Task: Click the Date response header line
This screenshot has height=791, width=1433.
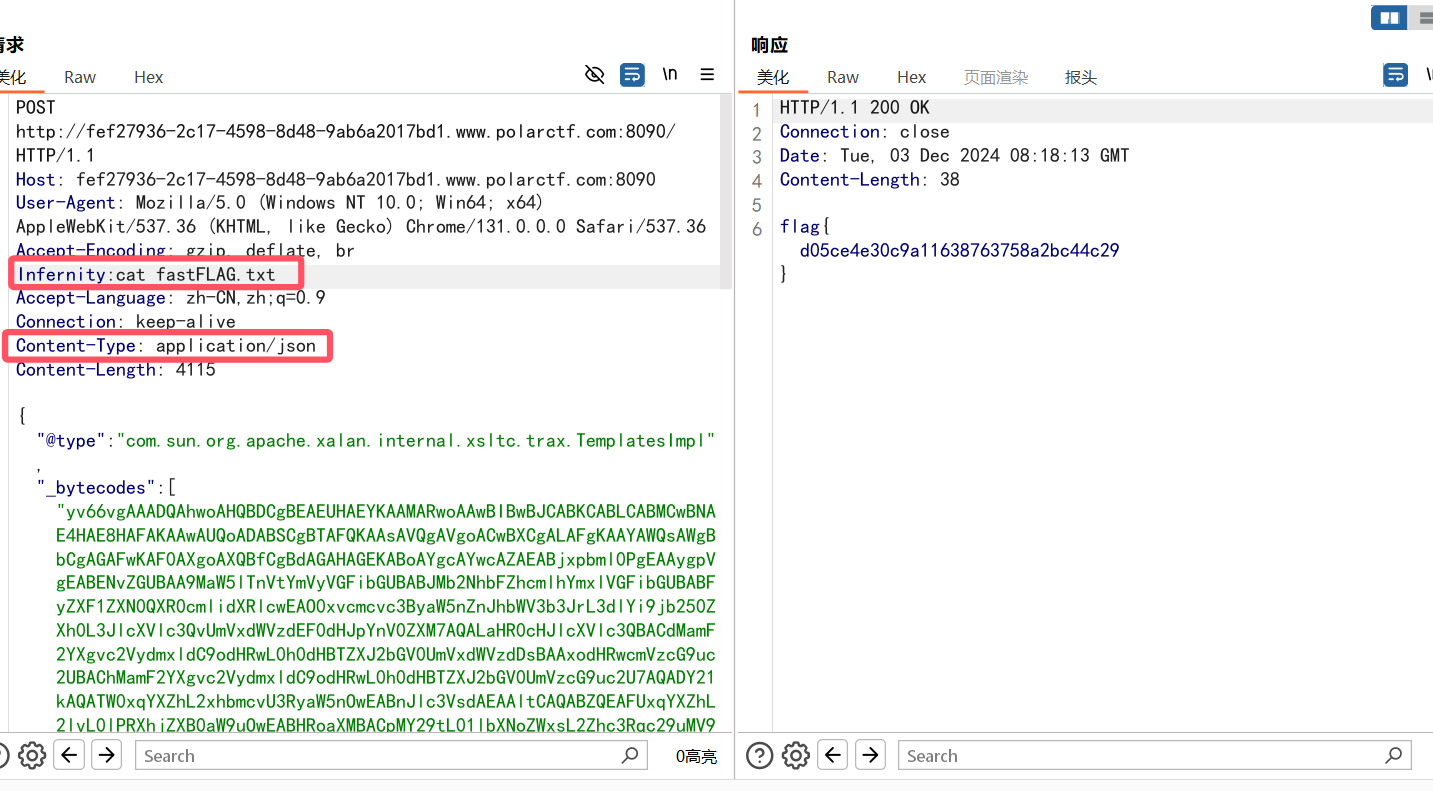Action: click(x=955, y=156)
